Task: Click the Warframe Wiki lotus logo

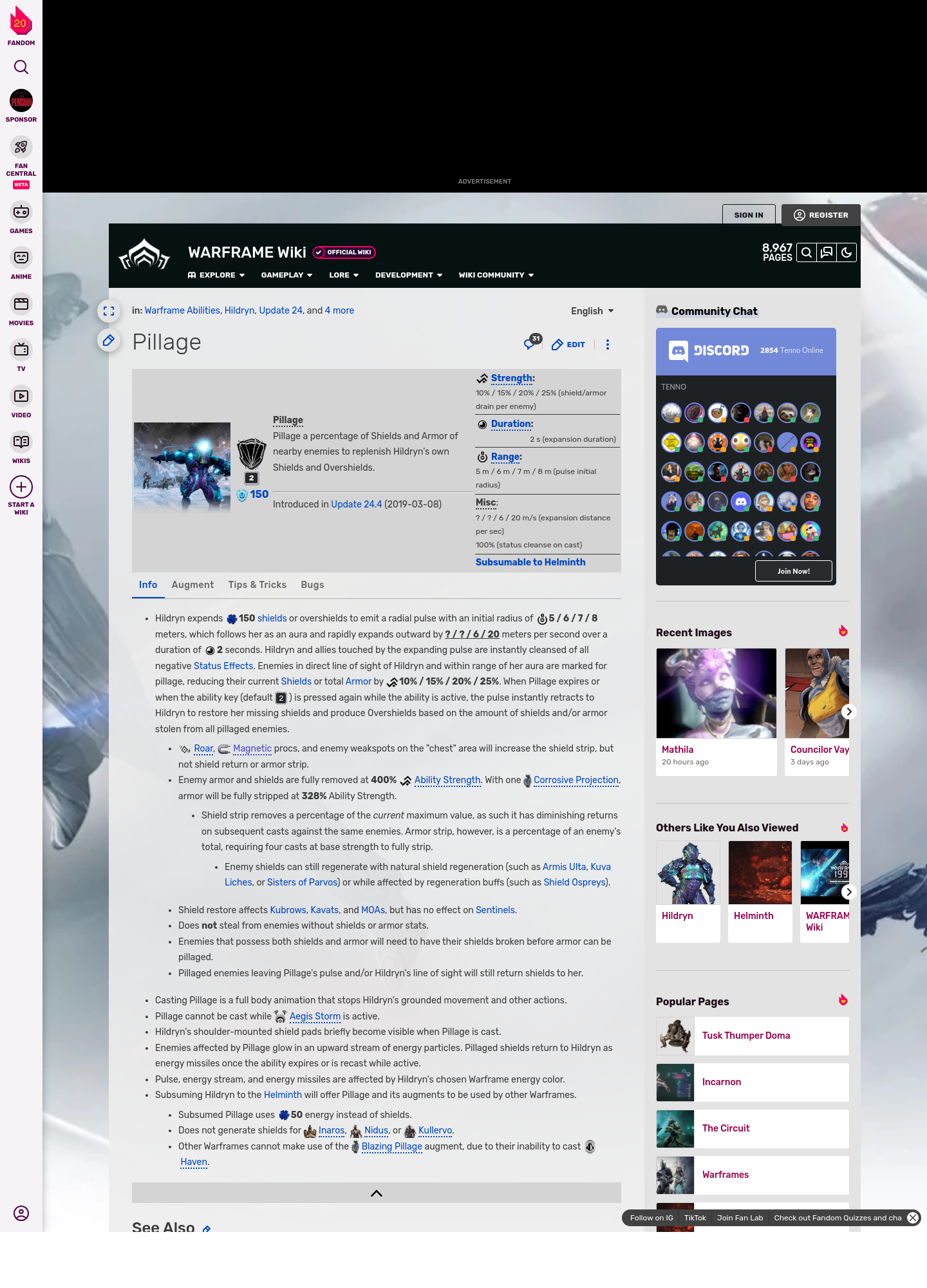Action: pyautogui.click(x=144, y=254)
